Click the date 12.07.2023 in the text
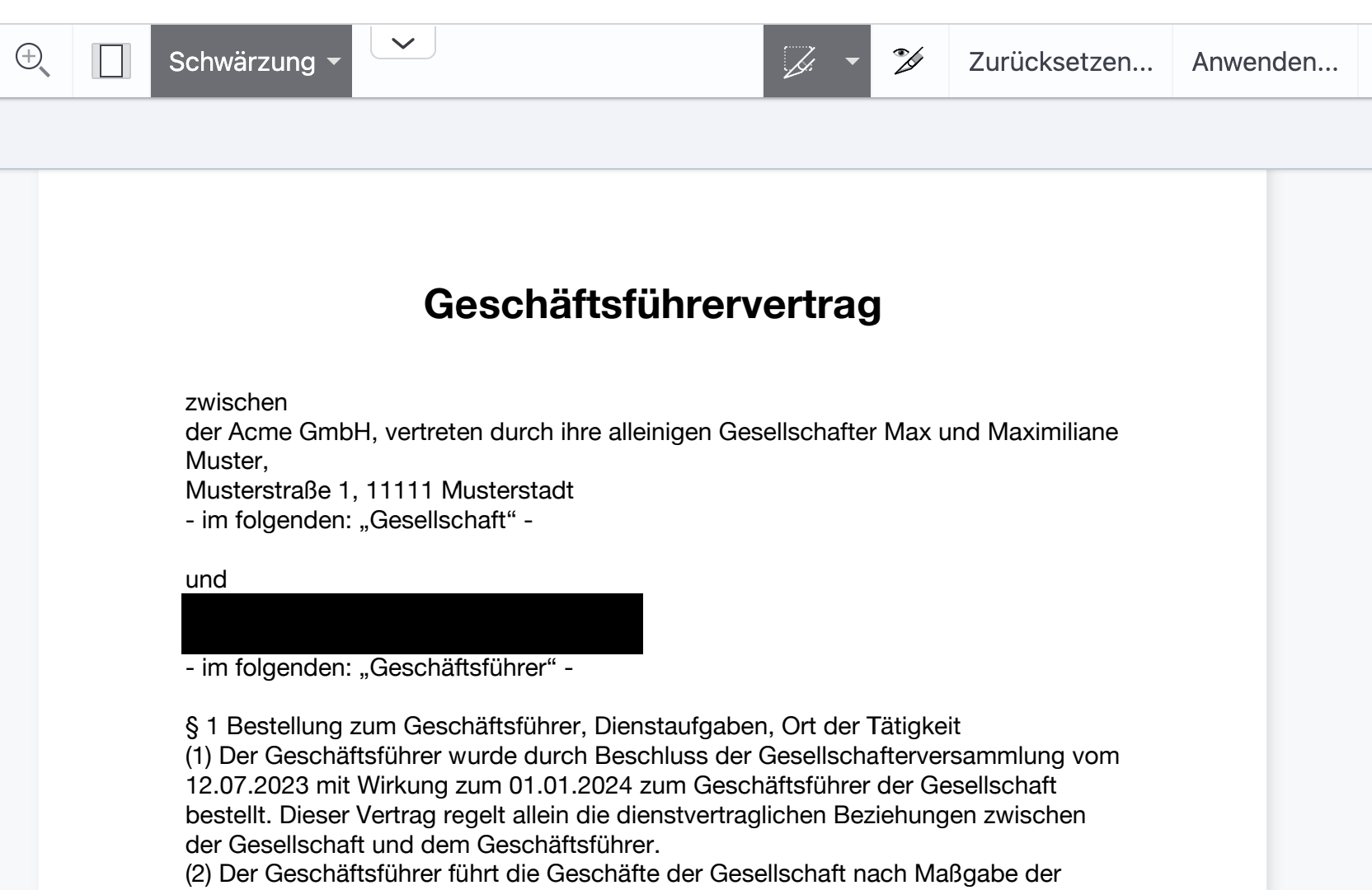 [x=247, y=785]
